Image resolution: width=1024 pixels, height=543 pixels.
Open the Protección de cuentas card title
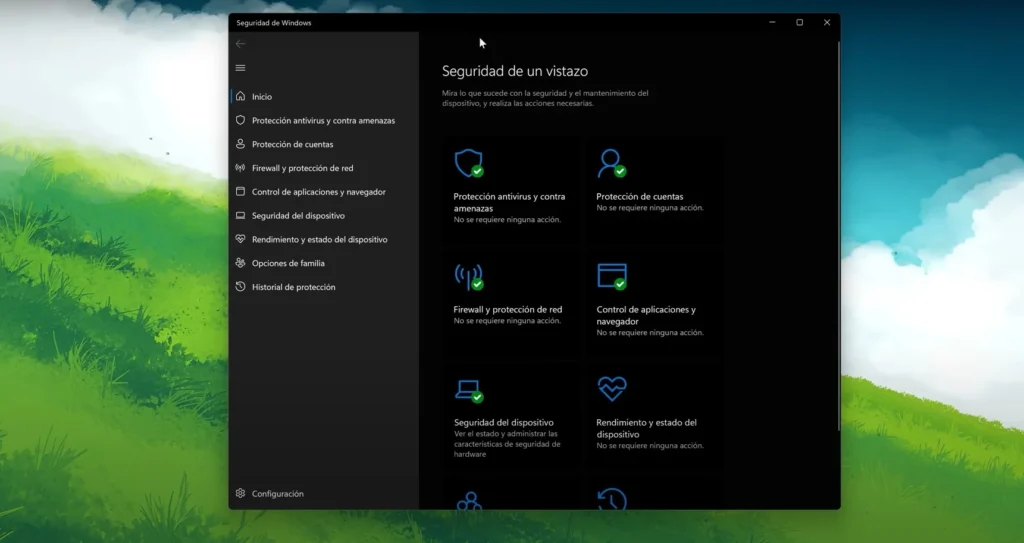click(x=640, y=196)
